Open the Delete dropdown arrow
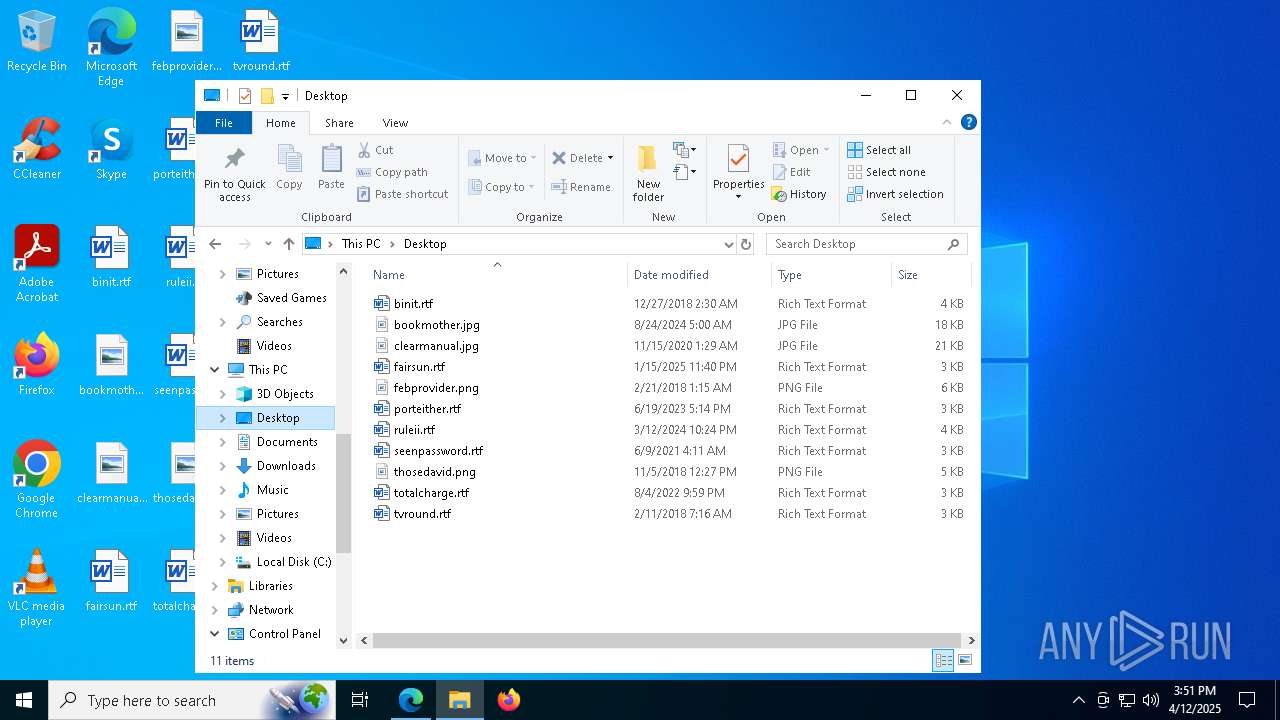Viewport: 1280px width, 720px height. pos(610,158)
